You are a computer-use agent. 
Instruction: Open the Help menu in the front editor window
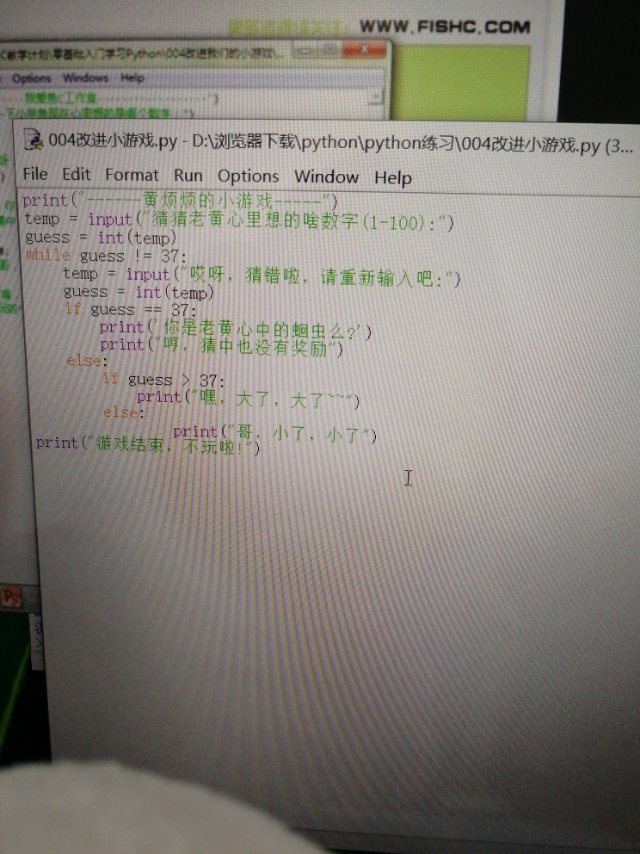[393, 178]
